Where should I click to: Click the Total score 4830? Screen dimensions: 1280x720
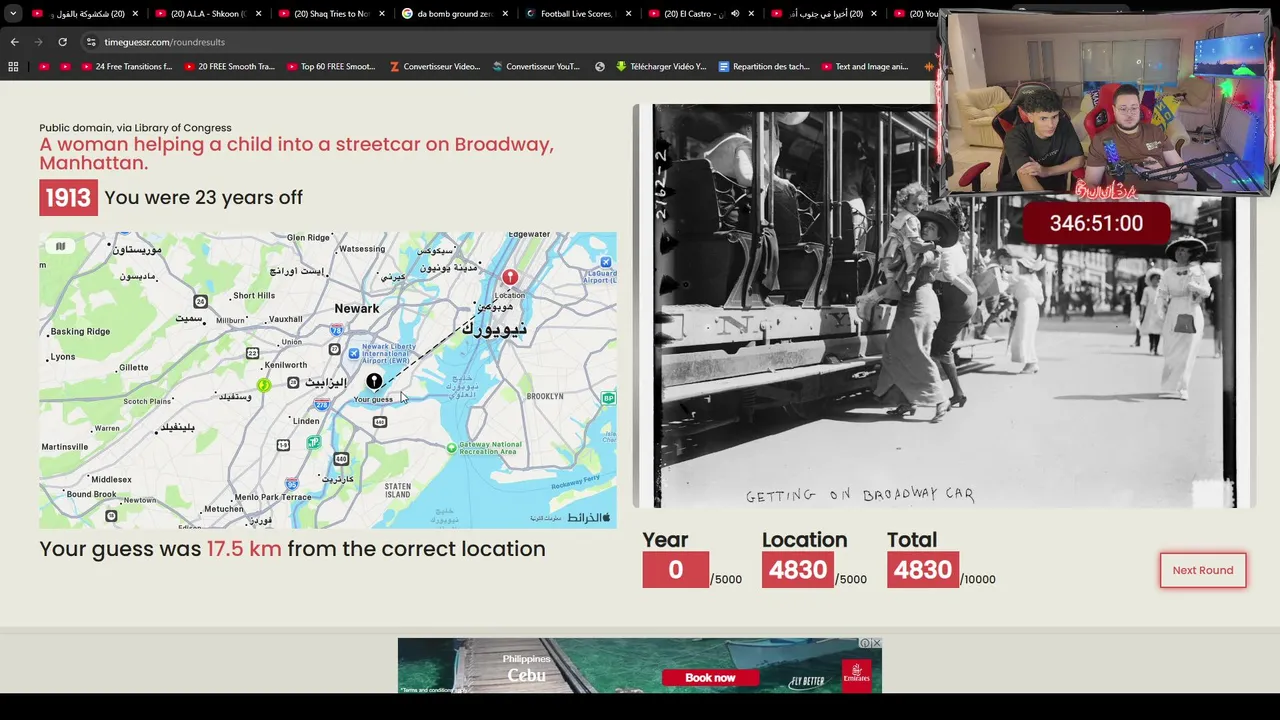point(923,570)
